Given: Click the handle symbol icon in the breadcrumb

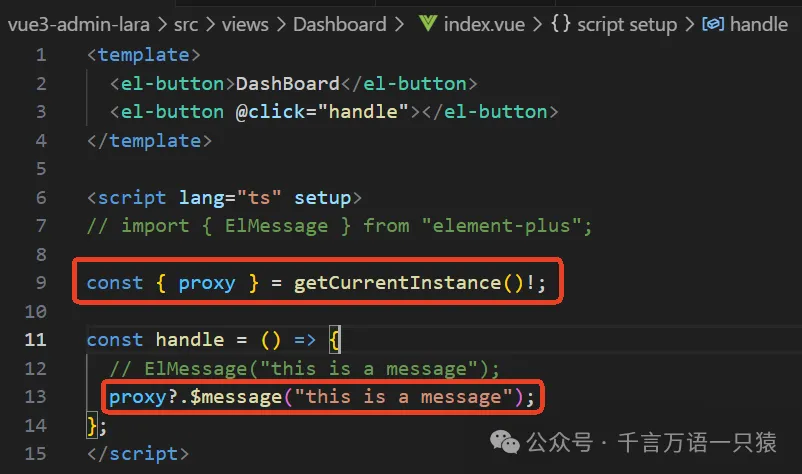Looking at the screenshot, I should (x=712, y=22).
